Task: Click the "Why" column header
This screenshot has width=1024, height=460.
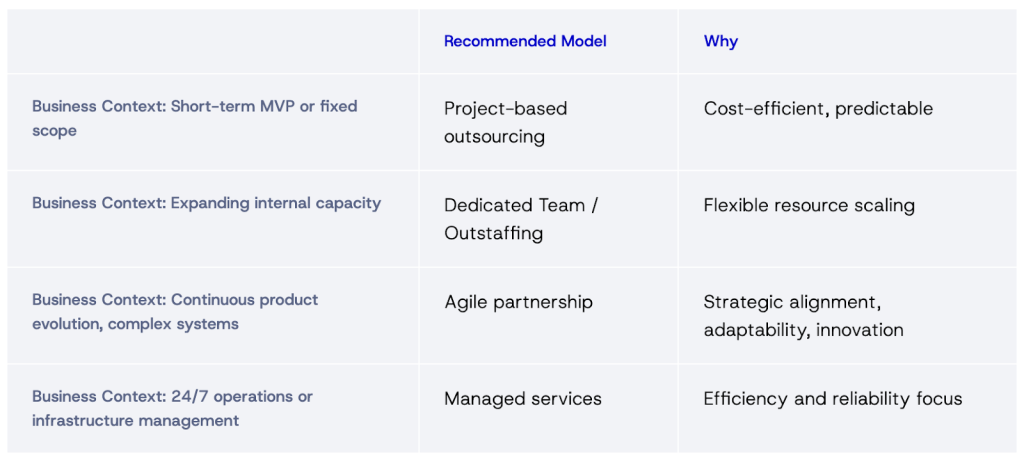Action: (x=720, y=41)
